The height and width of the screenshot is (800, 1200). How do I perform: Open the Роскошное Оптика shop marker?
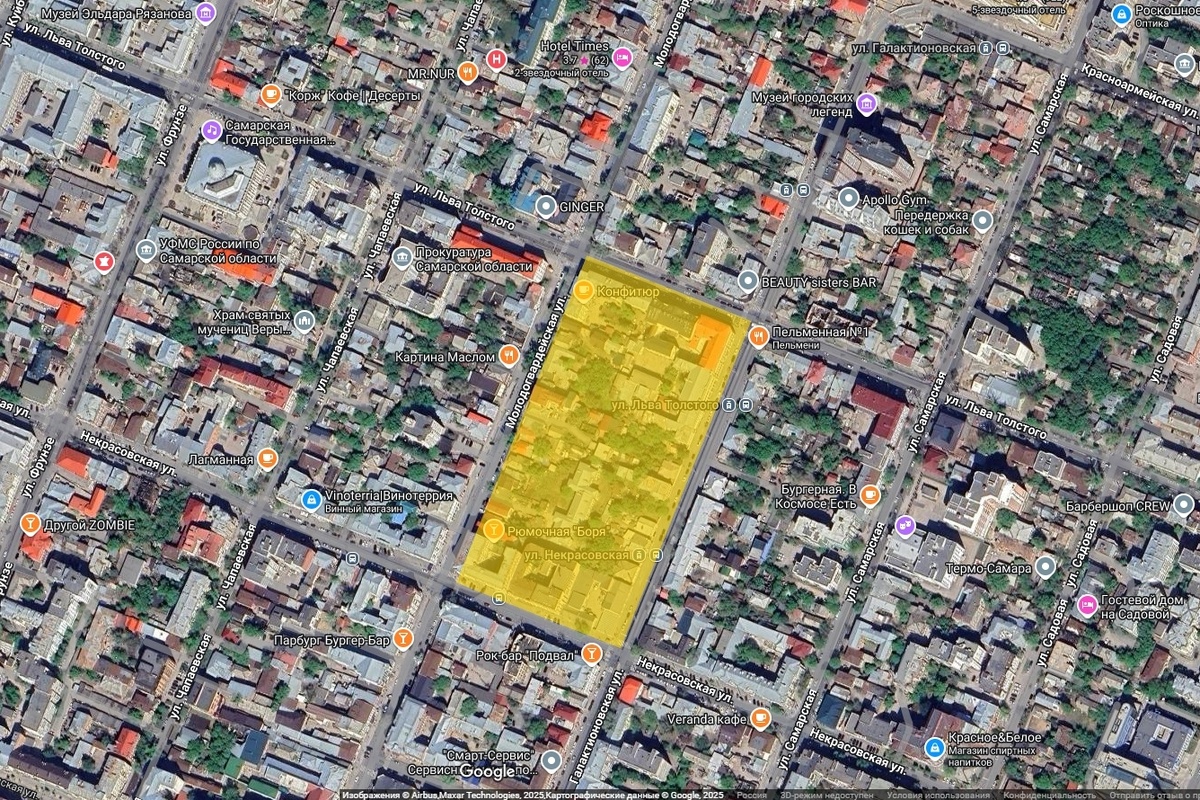(1122, 14)
